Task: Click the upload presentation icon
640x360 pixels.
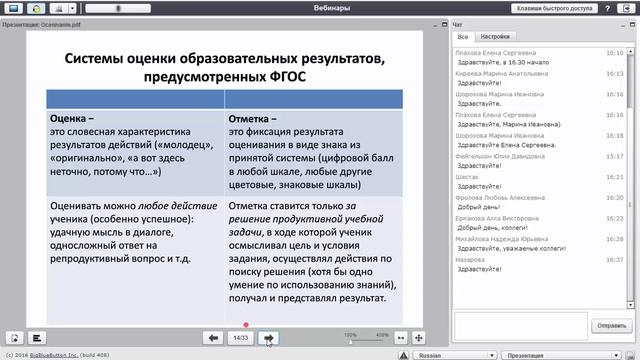Action: pos(14,338)
